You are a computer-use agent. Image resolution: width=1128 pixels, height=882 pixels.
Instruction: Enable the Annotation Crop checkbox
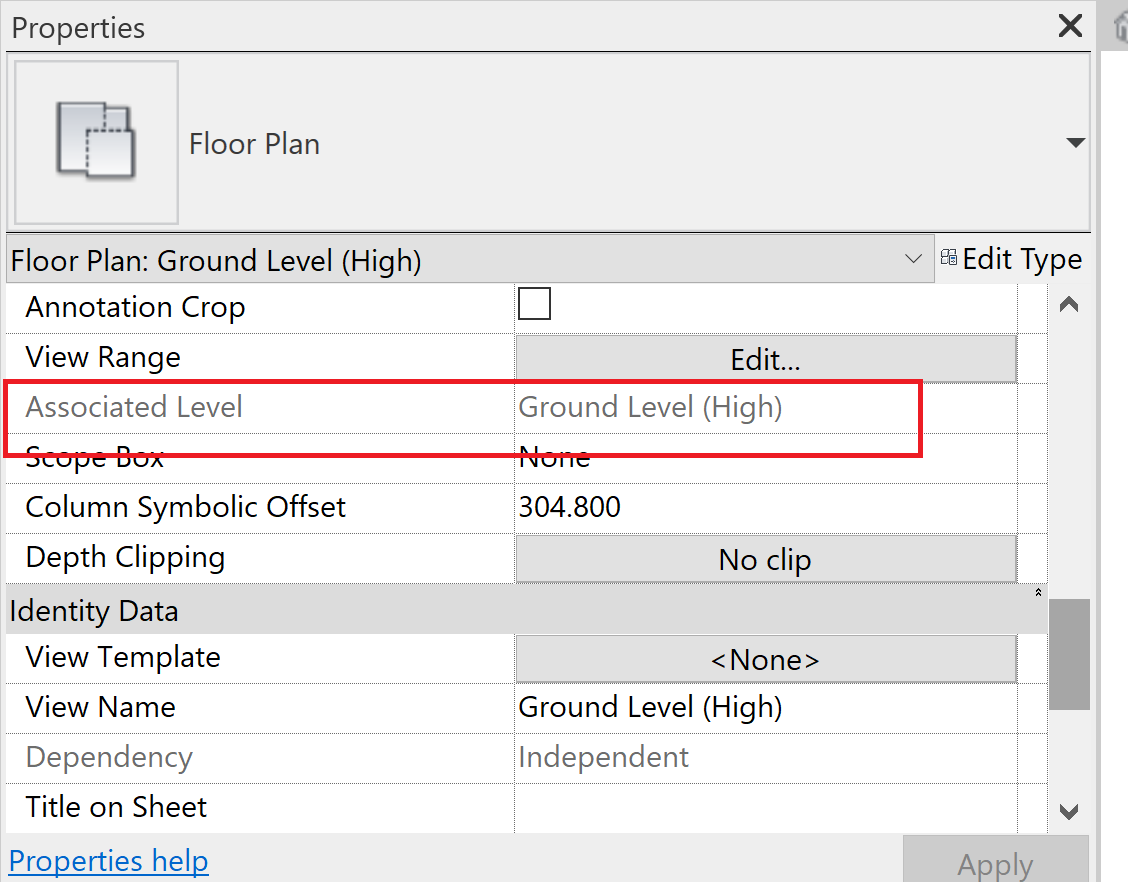pyautogui.click(x=534, y=303)
